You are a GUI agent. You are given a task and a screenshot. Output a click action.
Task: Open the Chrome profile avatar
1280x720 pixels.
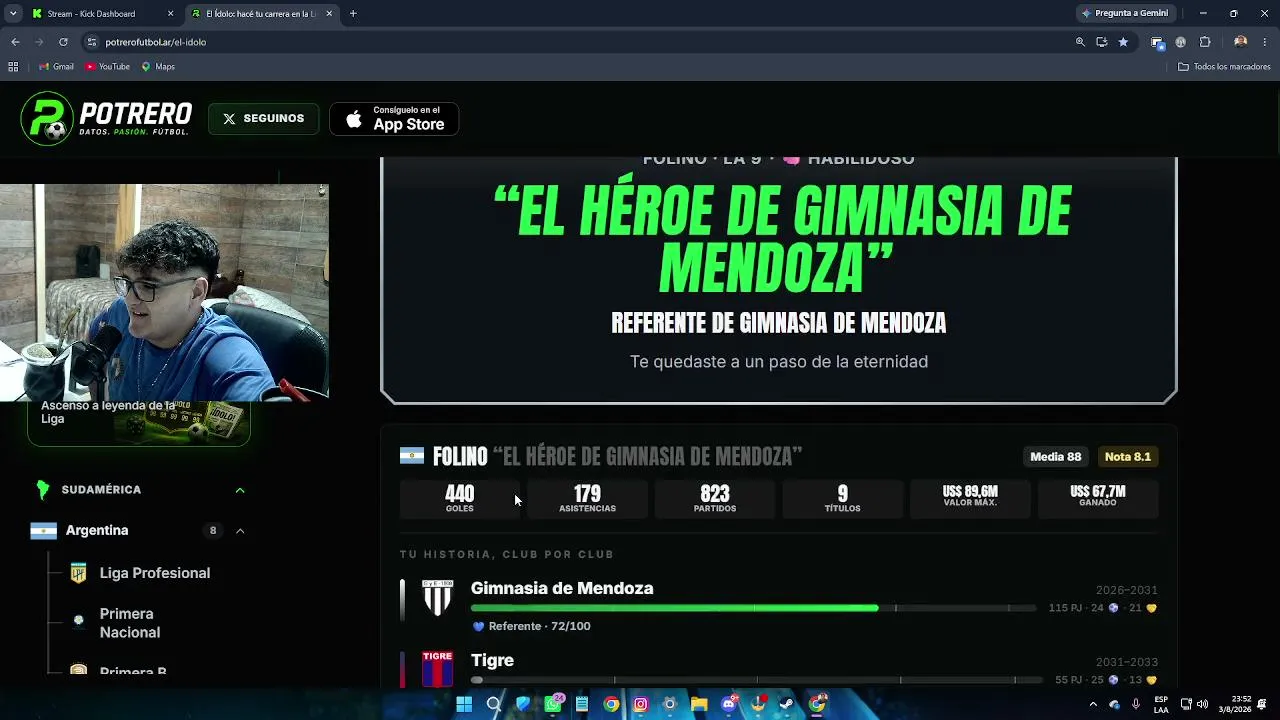click(x=1240, y=42)
